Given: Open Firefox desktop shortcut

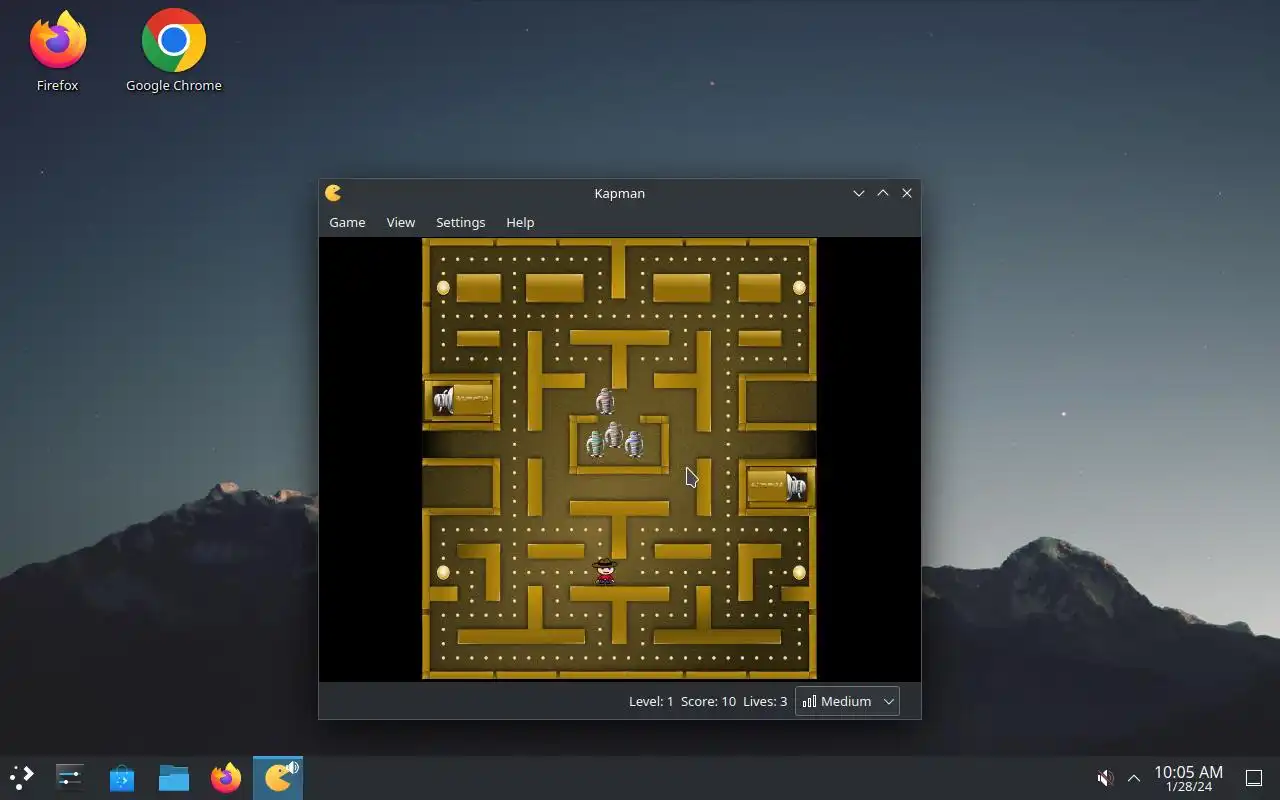Looking at the screenshot, I should coord(58,52).
